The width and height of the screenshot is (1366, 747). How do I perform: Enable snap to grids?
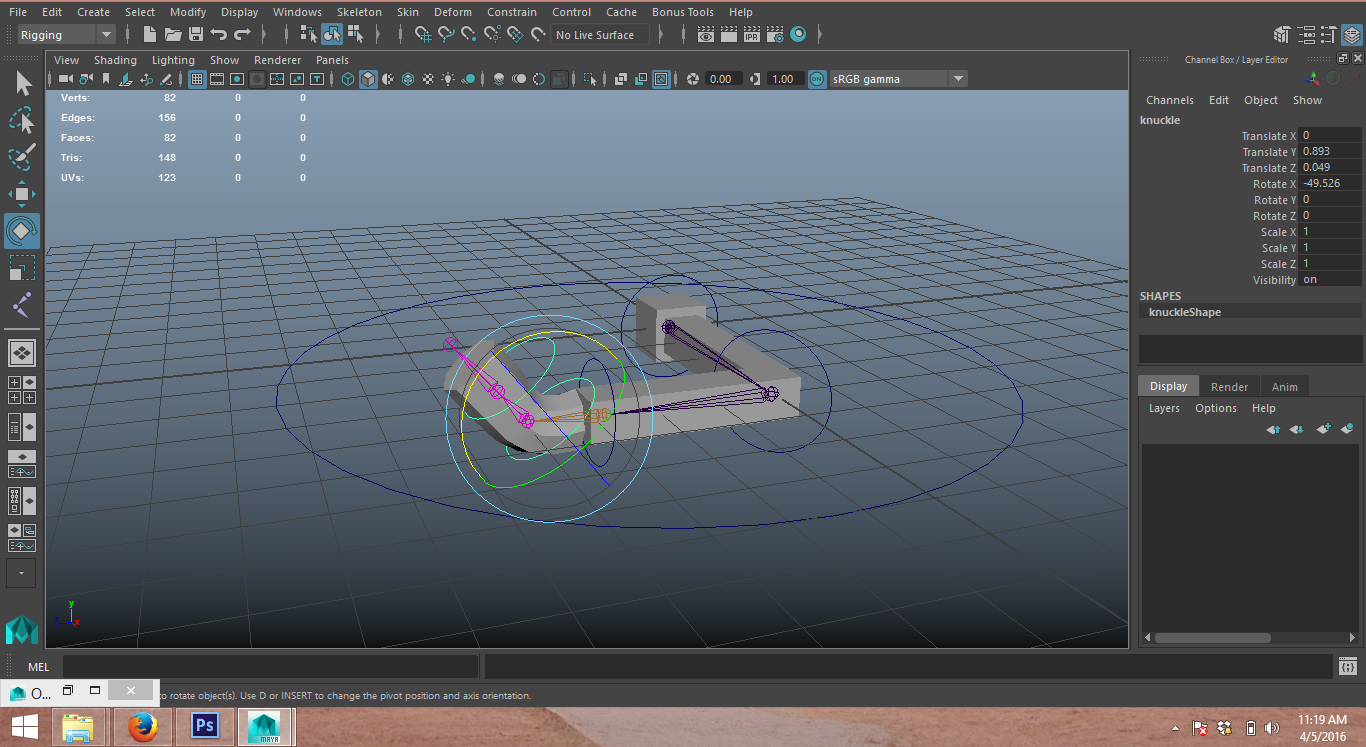pyautogui.click(x=423, y=35)
